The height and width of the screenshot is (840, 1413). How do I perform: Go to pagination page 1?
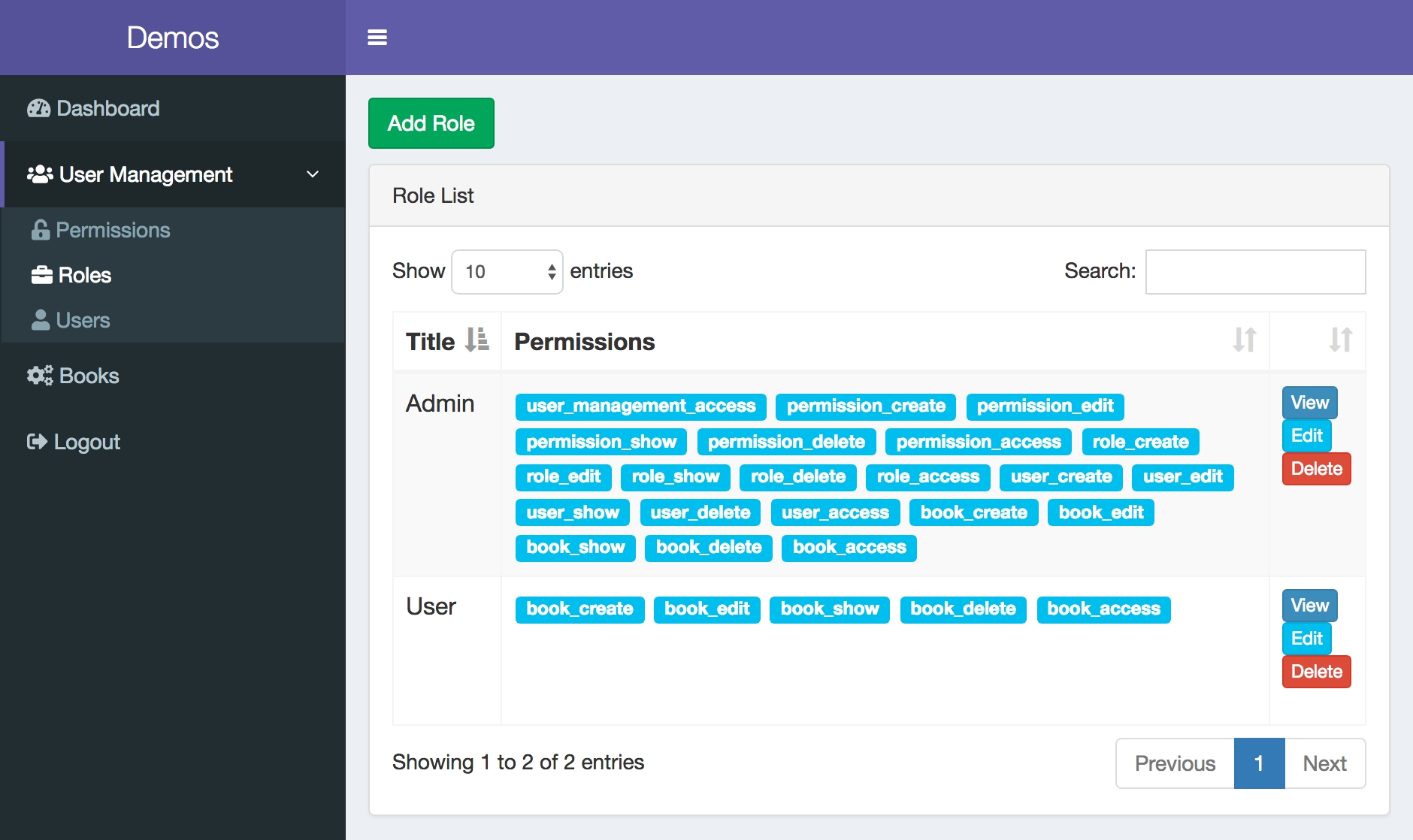pyautogui.click(x=1259, y=763)
